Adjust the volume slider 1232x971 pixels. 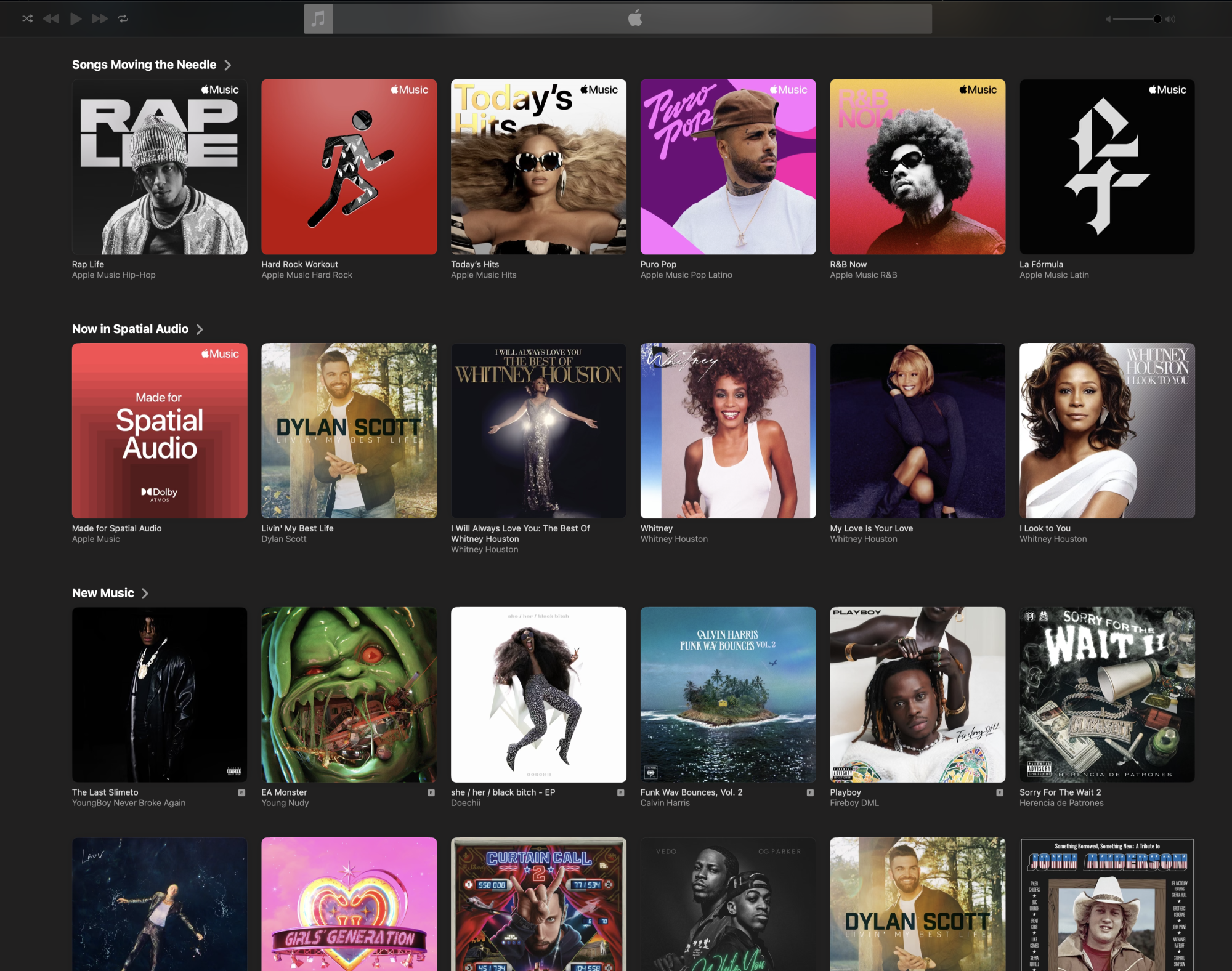[x=1137, y=19]
